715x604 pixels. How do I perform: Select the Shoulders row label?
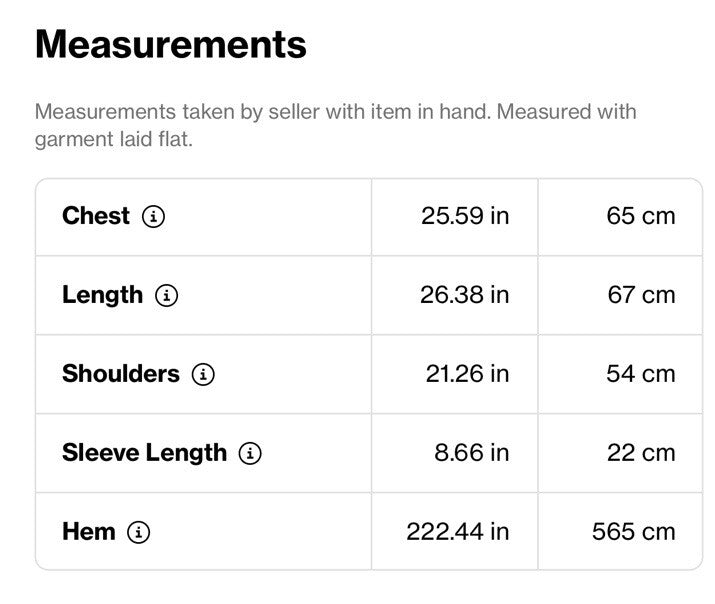(x=121, y=374)
